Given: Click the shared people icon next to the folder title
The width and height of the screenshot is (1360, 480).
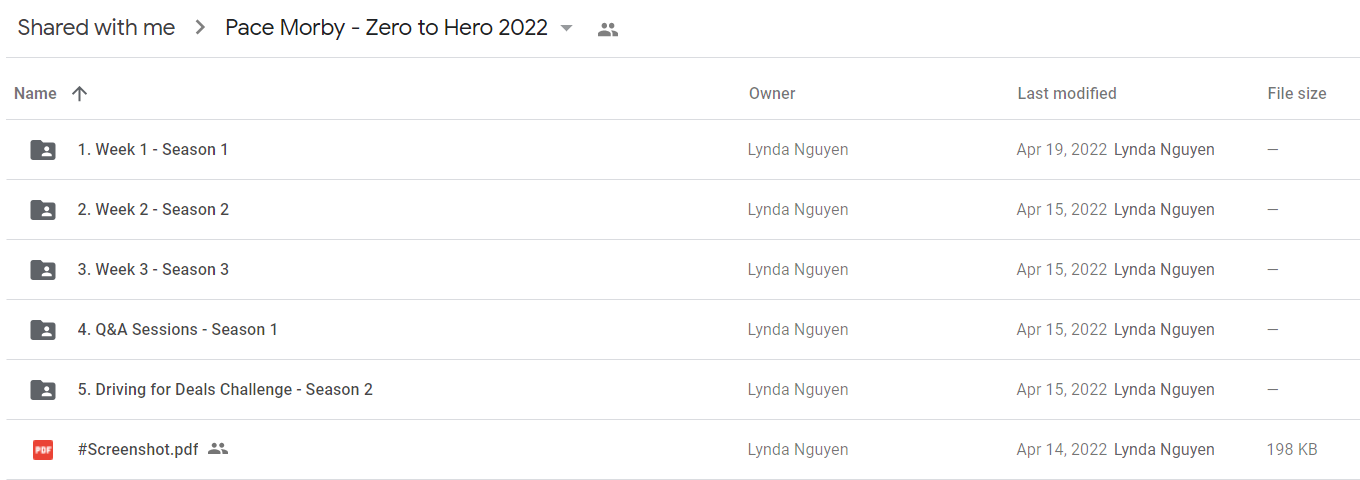Looking at the screenshot, I should (607, 29).
